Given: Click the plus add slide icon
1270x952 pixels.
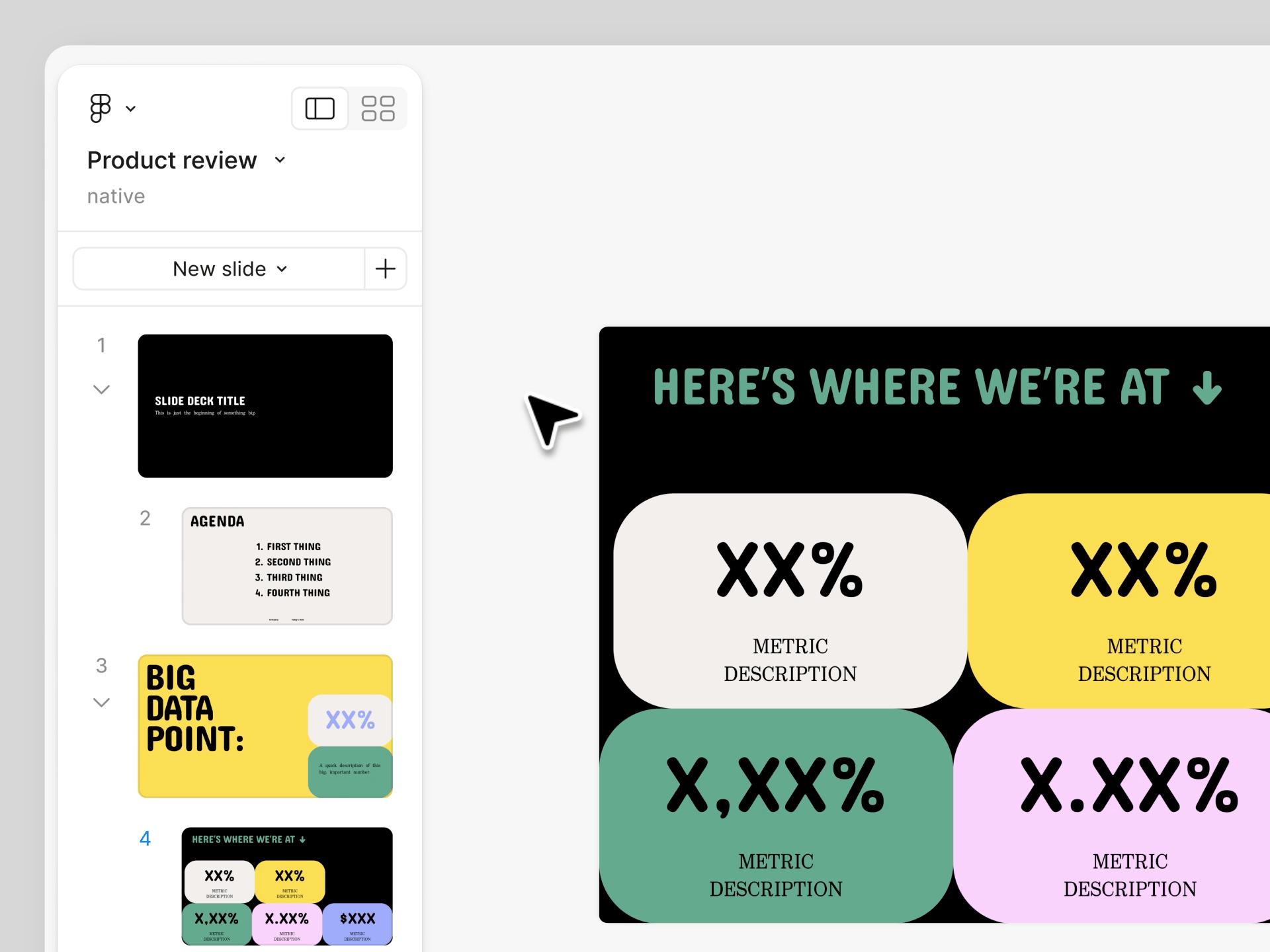Looking at the screenshot, I should tap(385, 268).
